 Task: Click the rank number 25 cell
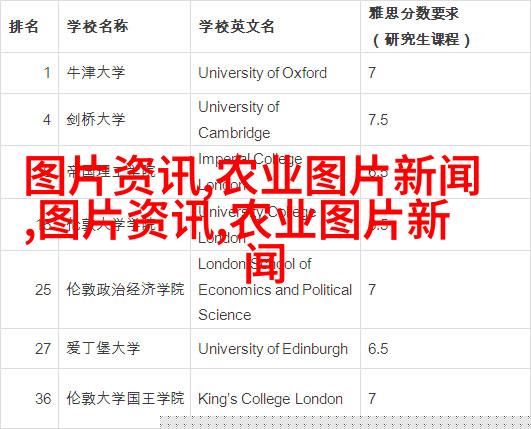[x=43, y=289]
